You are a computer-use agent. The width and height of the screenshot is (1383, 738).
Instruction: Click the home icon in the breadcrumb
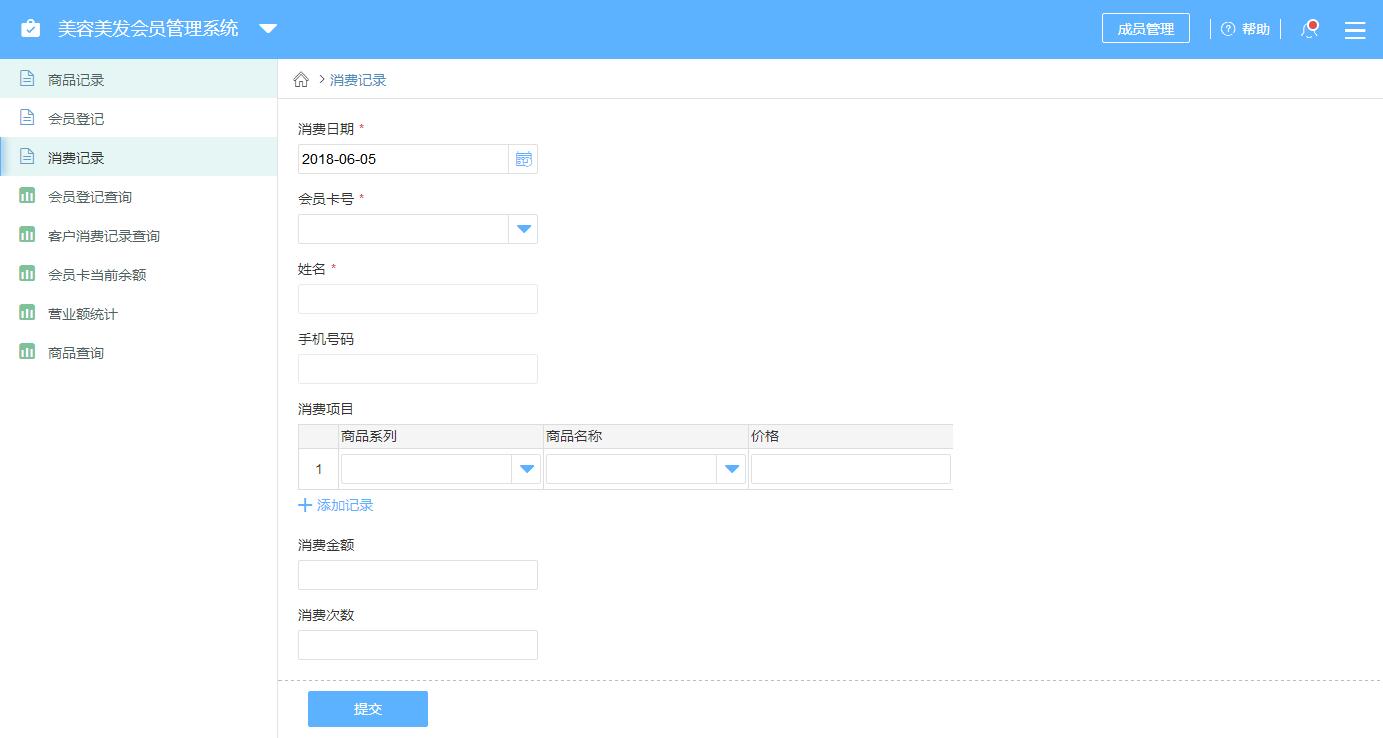coord(301,78)
